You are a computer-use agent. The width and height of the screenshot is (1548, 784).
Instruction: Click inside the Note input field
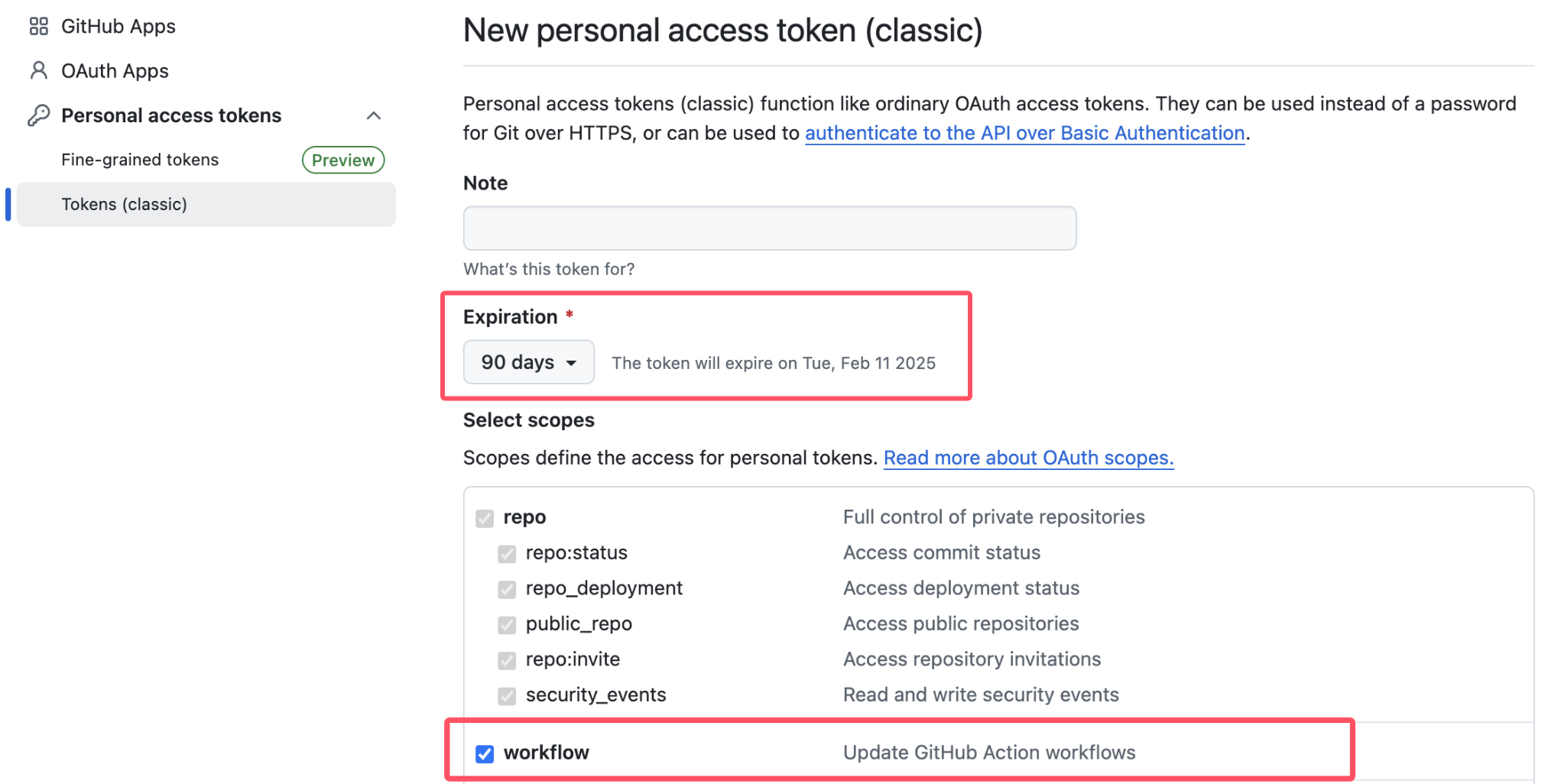pyautogui.click(x=769, y=228)
